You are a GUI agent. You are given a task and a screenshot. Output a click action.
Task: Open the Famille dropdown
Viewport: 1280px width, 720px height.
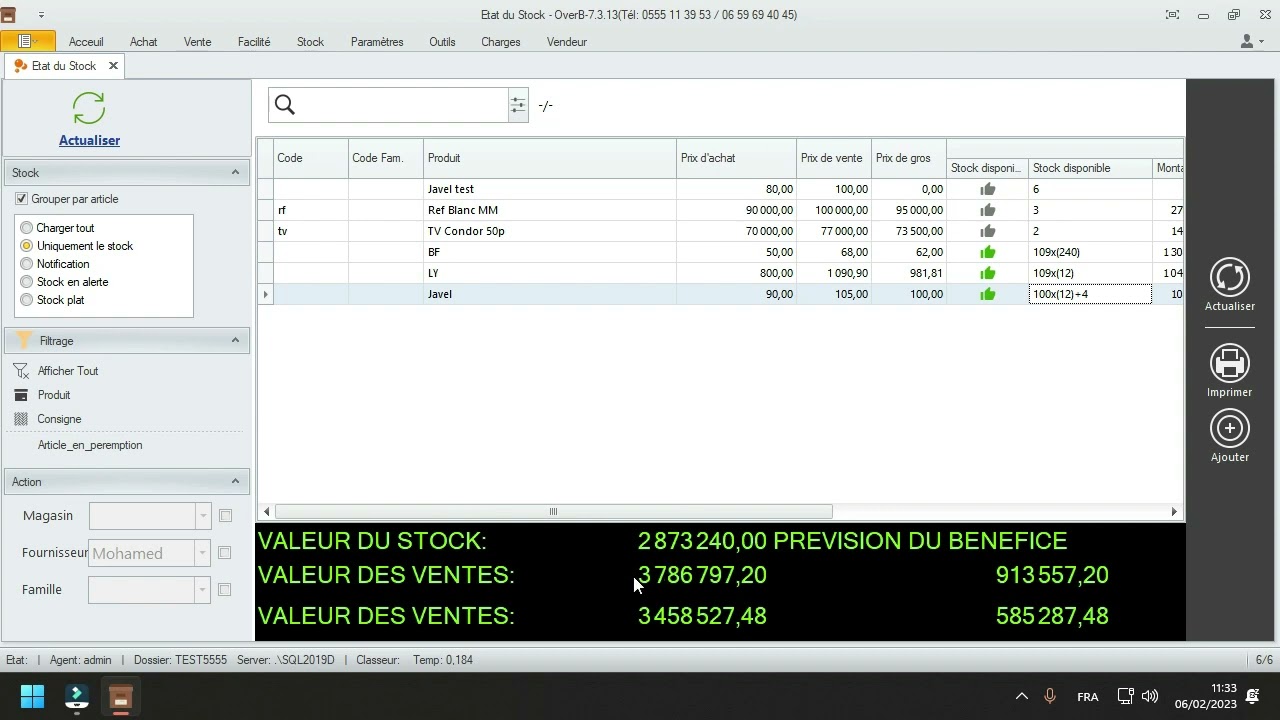(x=203, y=590)
